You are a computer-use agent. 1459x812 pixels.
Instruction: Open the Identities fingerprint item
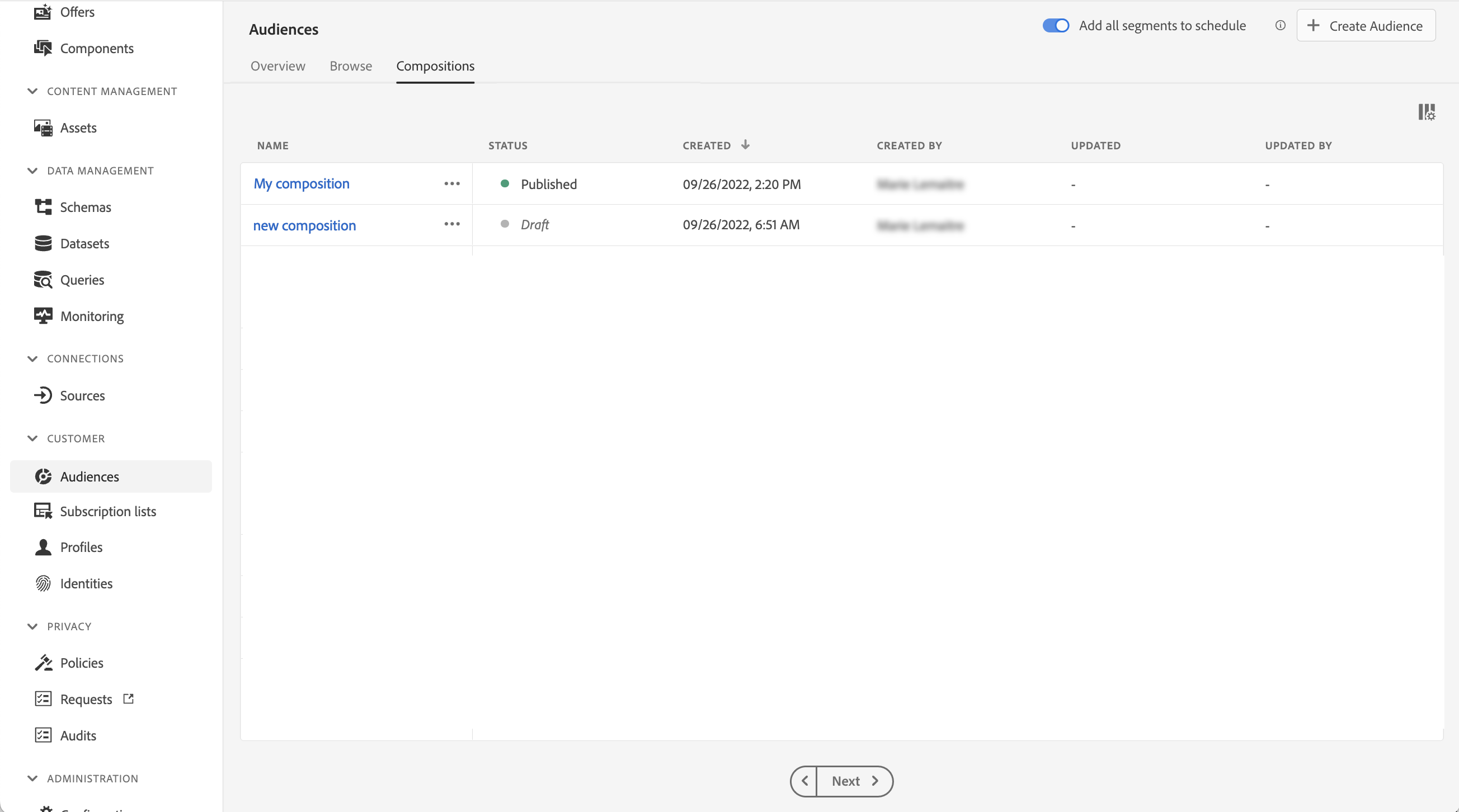(x=86, y=583)
